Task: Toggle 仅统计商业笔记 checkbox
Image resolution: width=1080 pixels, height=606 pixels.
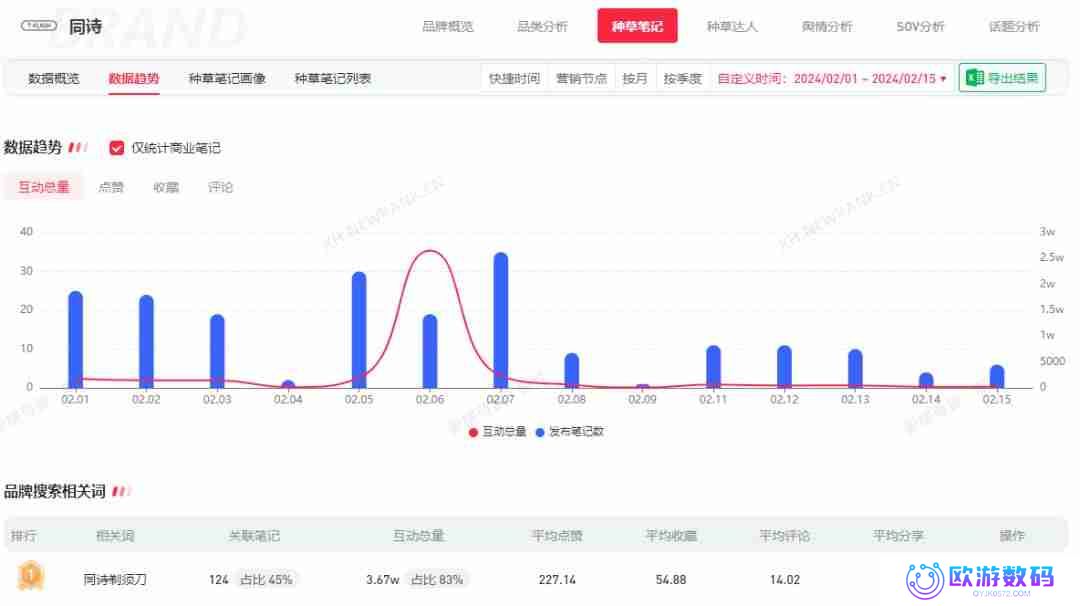Action: coord(116,148)
